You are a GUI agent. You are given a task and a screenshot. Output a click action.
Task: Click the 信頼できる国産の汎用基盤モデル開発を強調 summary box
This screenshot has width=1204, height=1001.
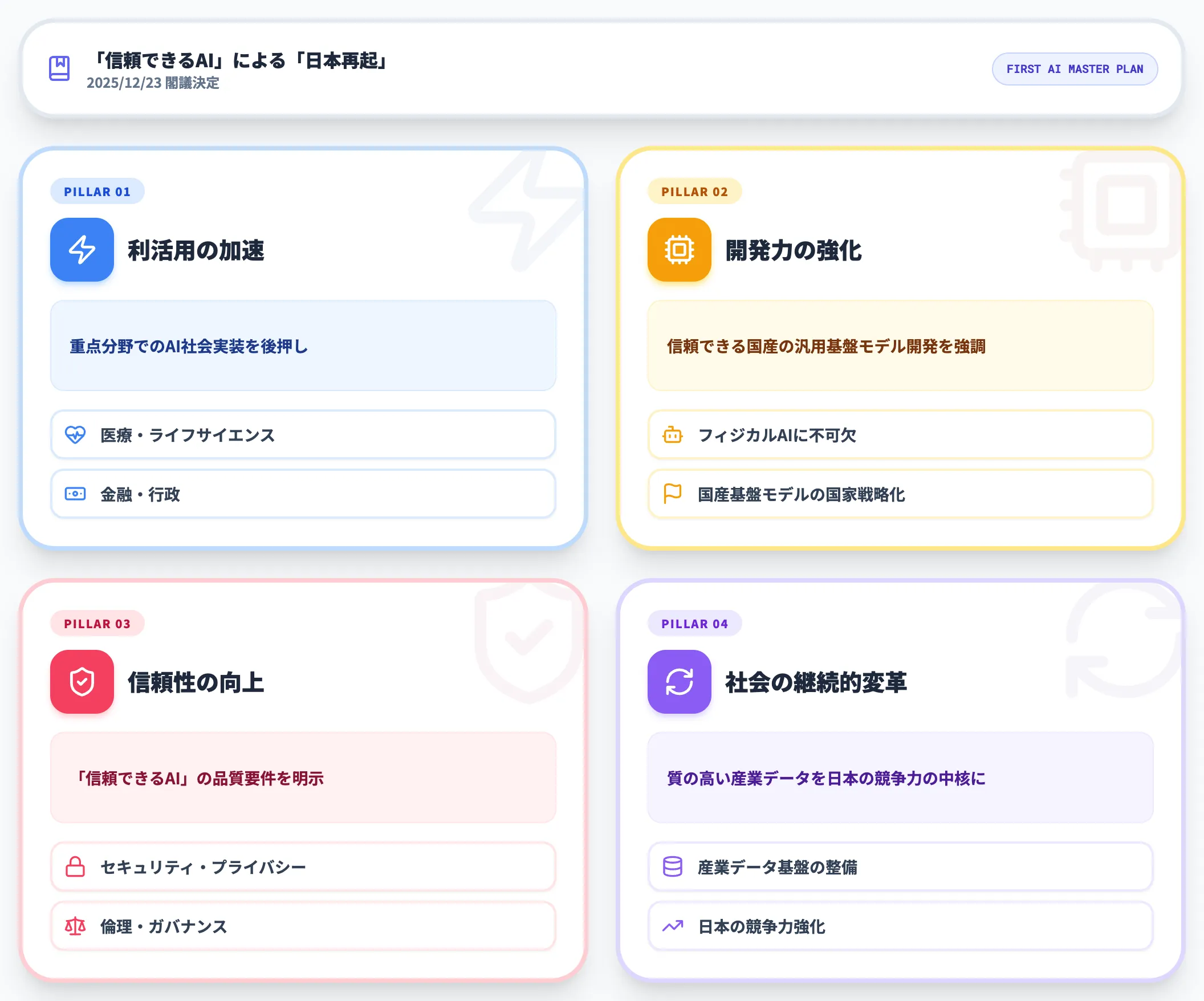click(901, 345)
